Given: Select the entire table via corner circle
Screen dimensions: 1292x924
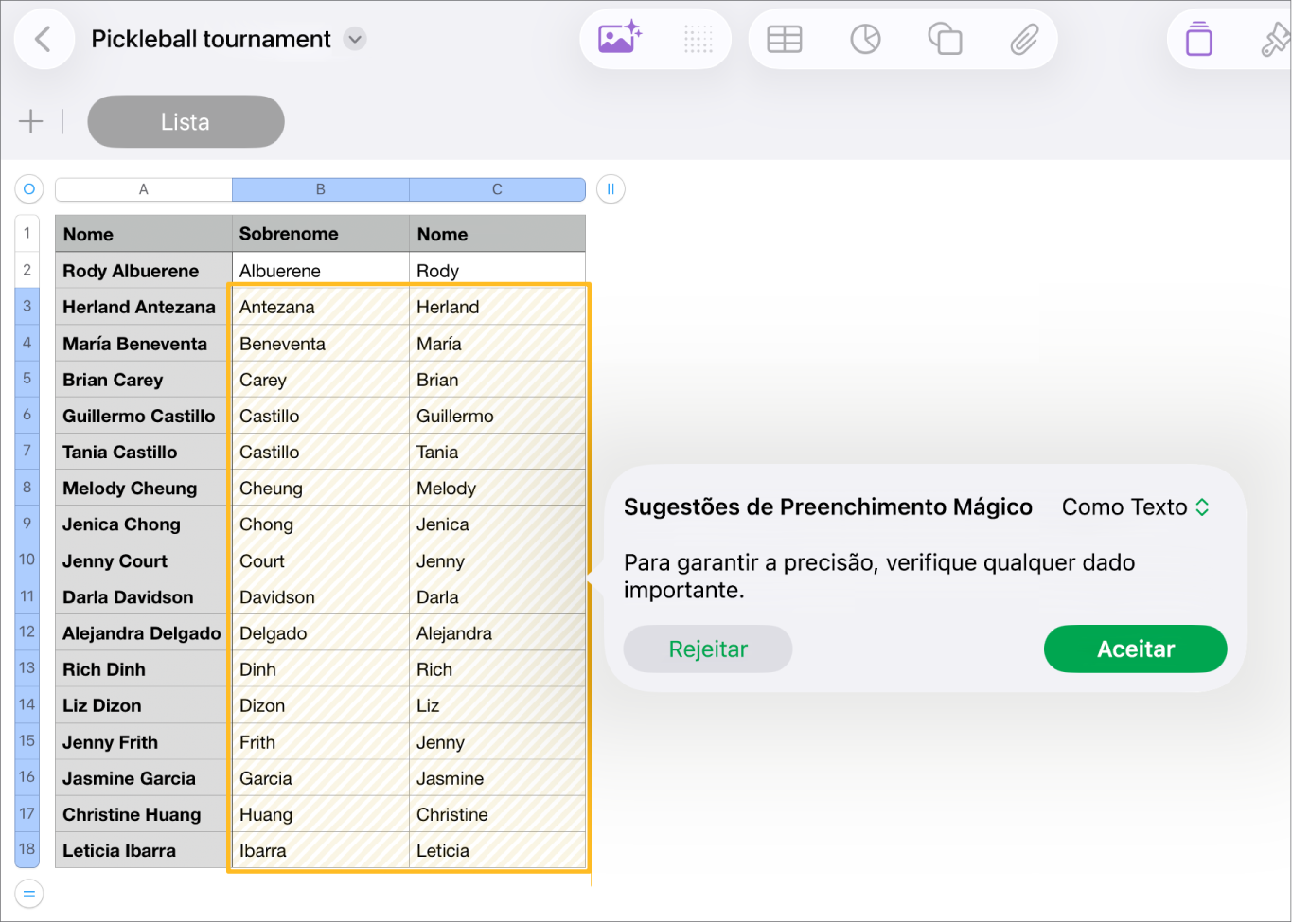Looking at the screenshot, I should (x=28, y=188).
